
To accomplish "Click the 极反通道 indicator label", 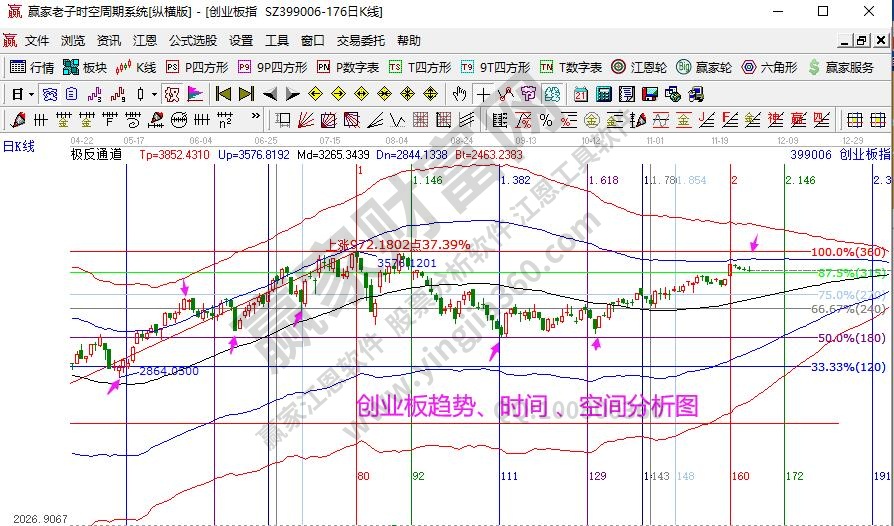I will [x=96, y=155].
